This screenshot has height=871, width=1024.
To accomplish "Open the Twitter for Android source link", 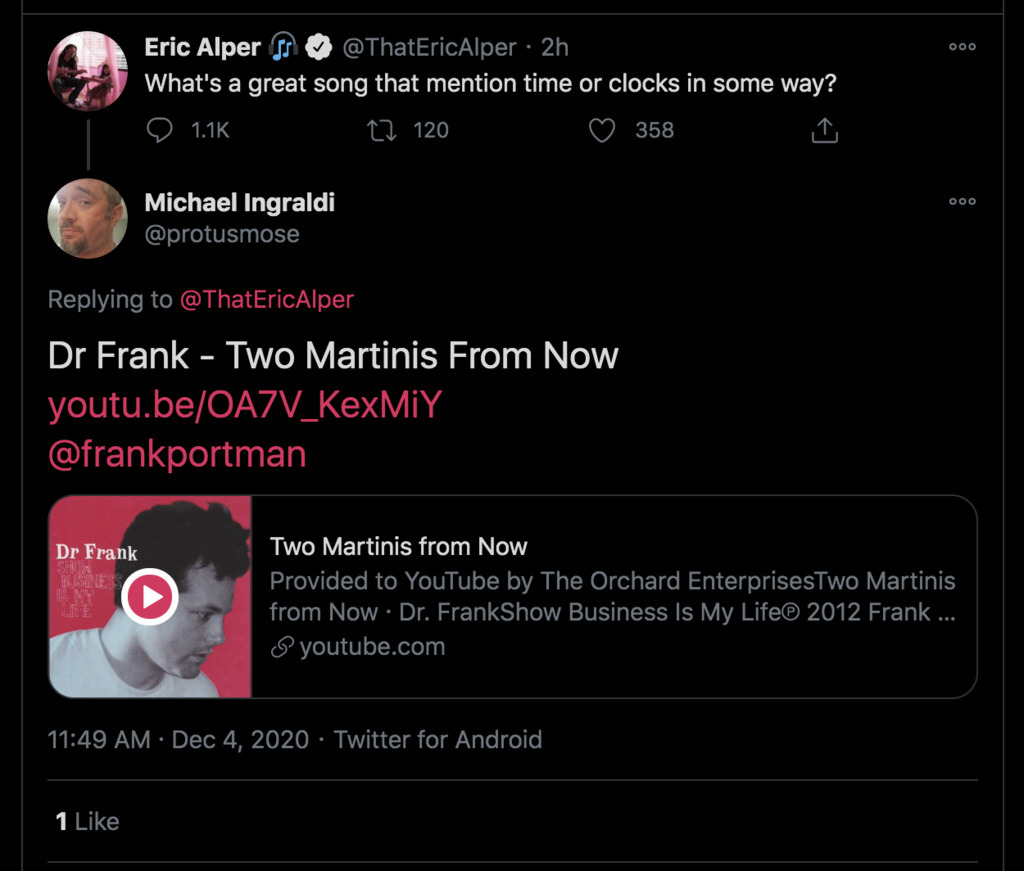I will [x=438, y=740].
